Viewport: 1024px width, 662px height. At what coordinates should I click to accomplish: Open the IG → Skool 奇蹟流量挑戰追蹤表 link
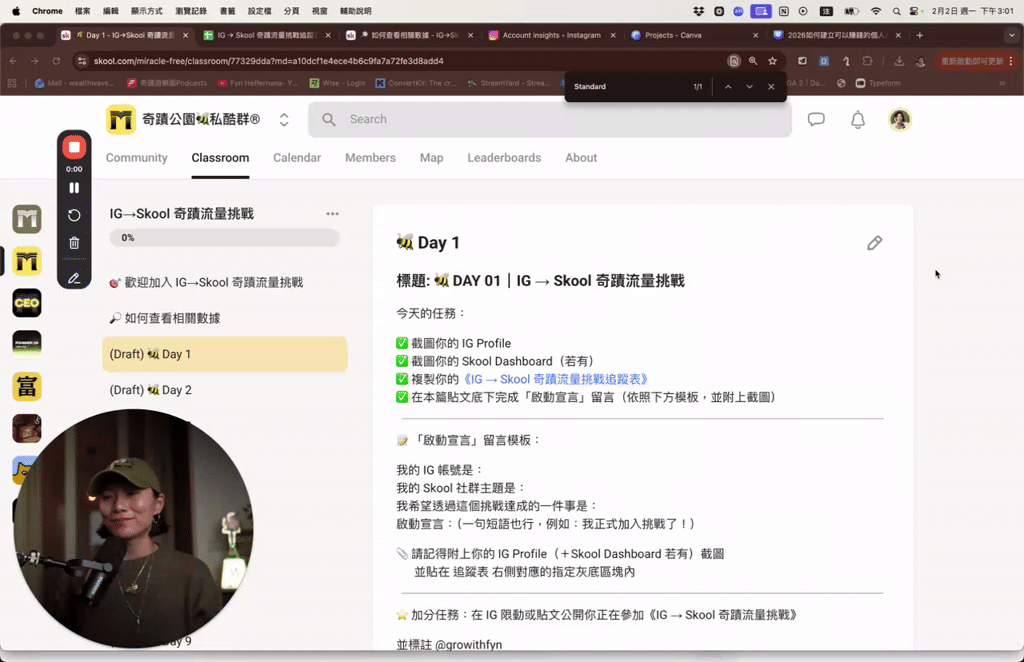[555, 379]
